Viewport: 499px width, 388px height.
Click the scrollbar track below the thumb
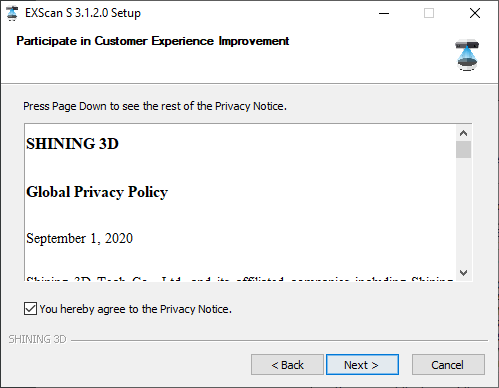pyautogui.click(x=463, y=212)
